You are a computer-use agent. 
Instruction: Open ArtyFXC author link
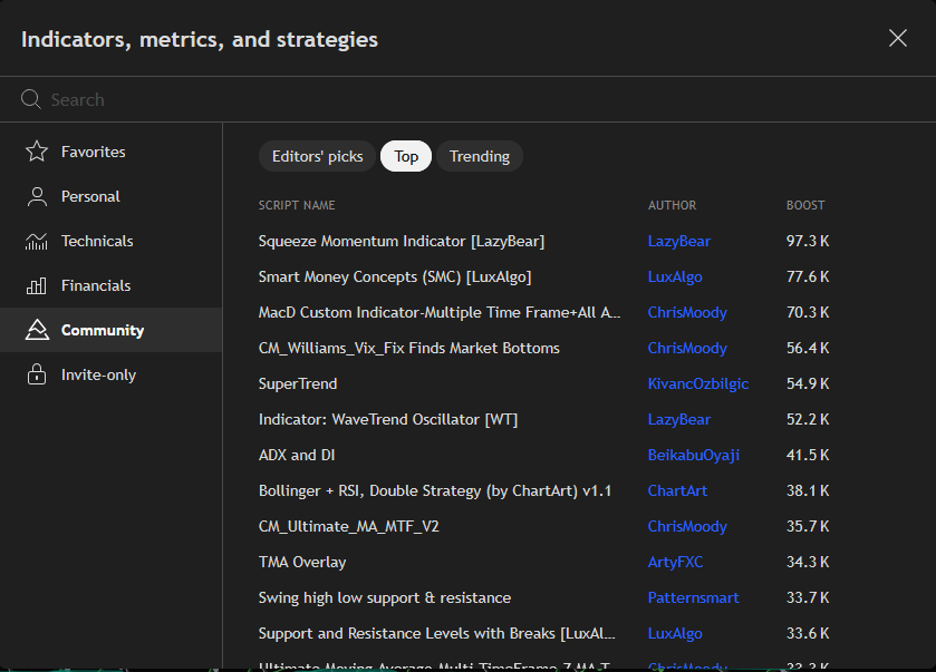pos(675,562)
